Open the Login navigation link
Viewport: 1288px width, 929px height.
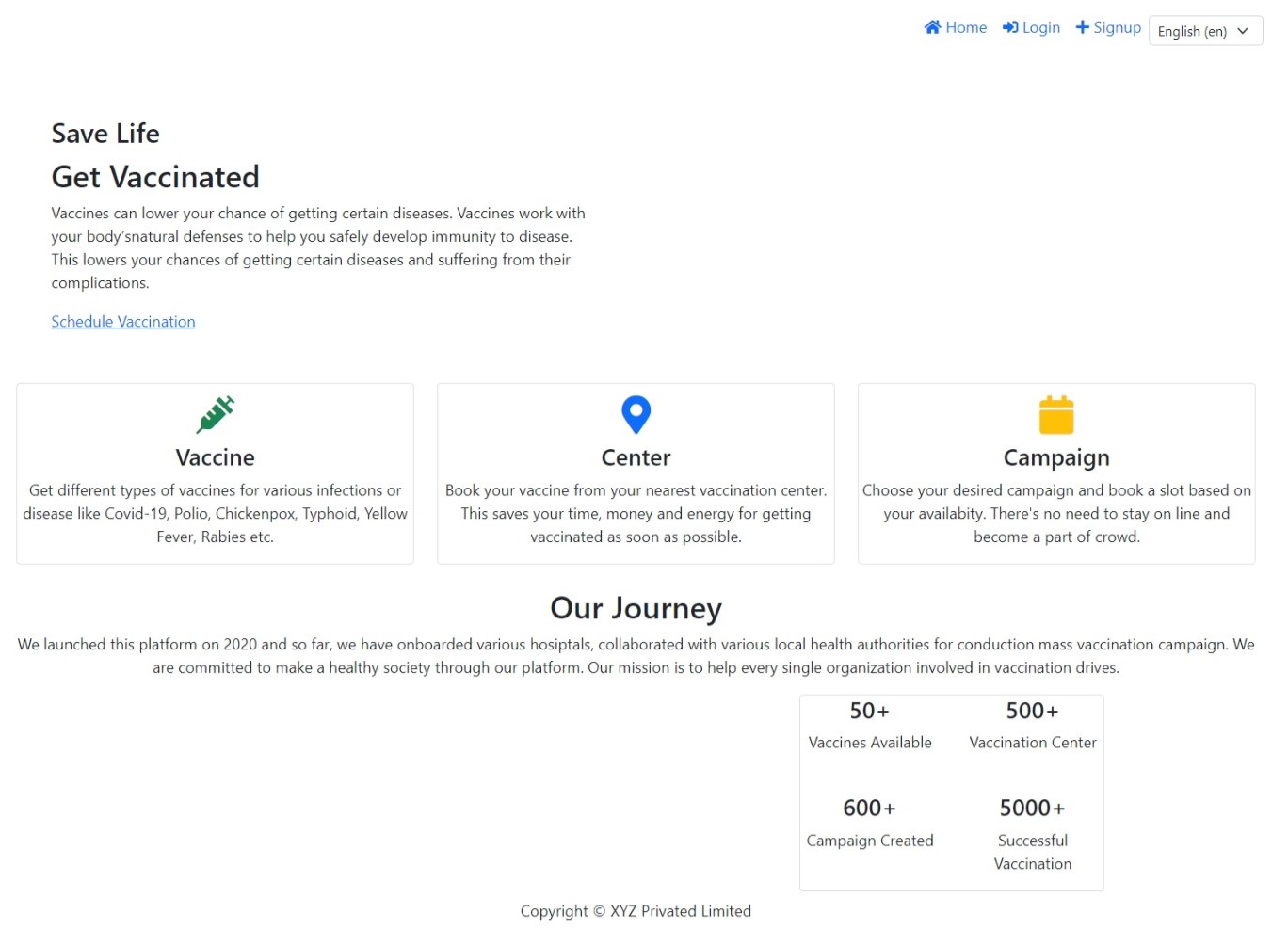pos(1040,27)
